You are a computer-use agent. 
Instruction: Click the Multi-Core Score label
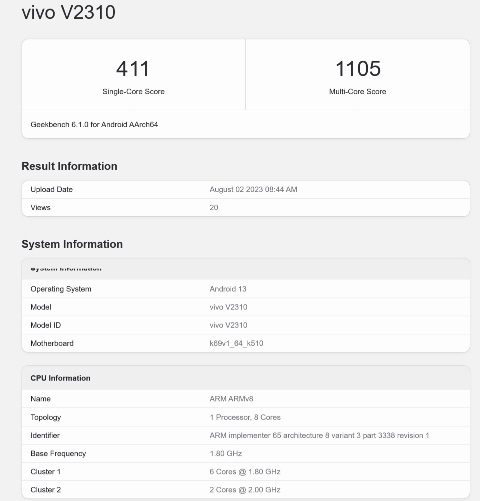[358, 91]
